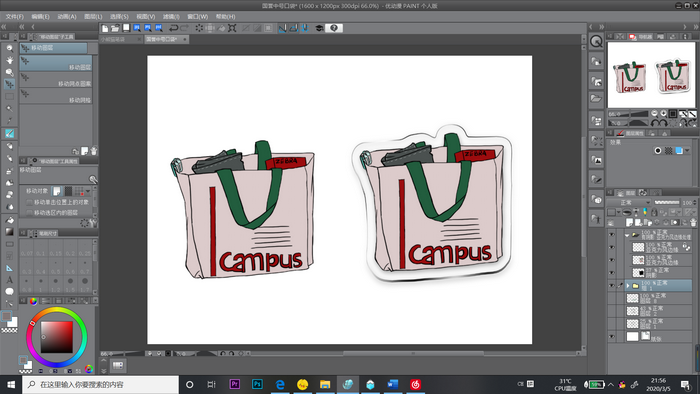Click inside the color wheel square
This screenshot has height=394, width=700.
pyautogui.click(x=57, y=336)
